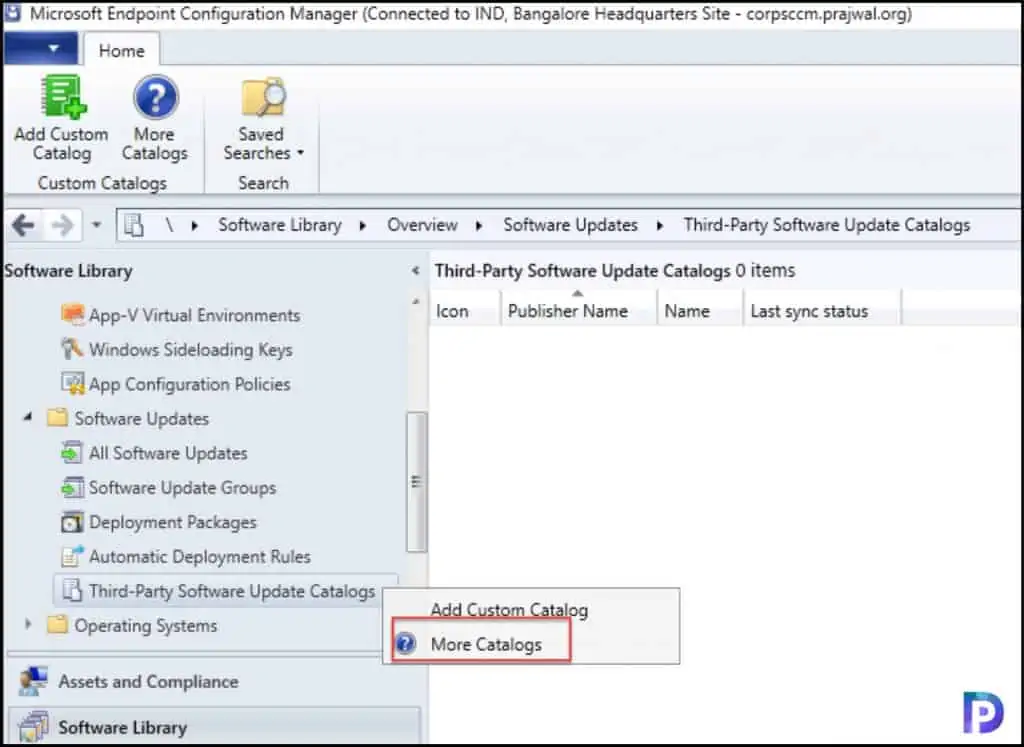Select Operating Systems tree item

[x=146, y=626]
